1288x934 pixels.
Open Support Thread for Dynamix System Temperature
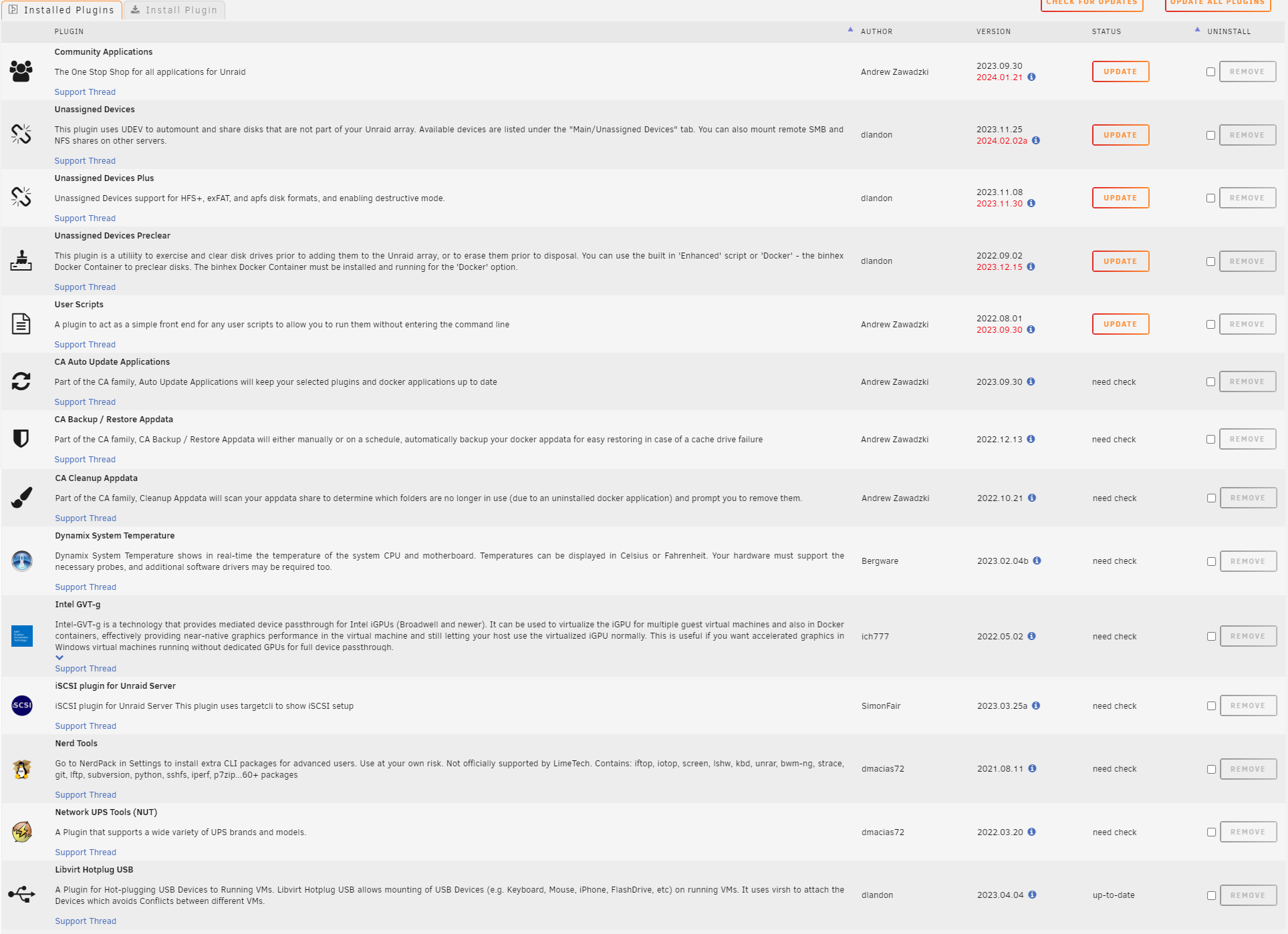pos(86,587)
